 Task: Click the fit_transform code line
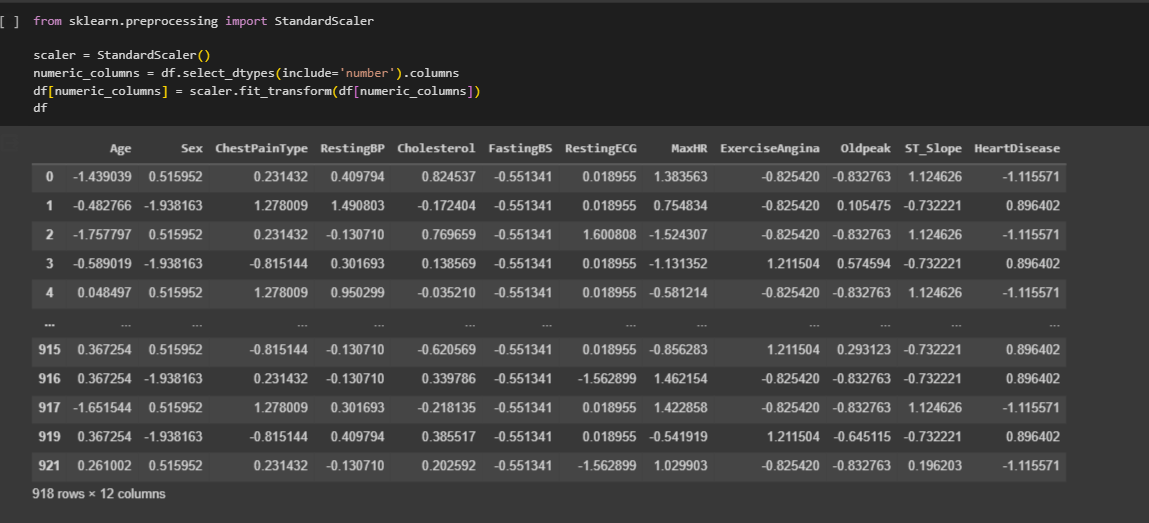click(x=256, y=91)
